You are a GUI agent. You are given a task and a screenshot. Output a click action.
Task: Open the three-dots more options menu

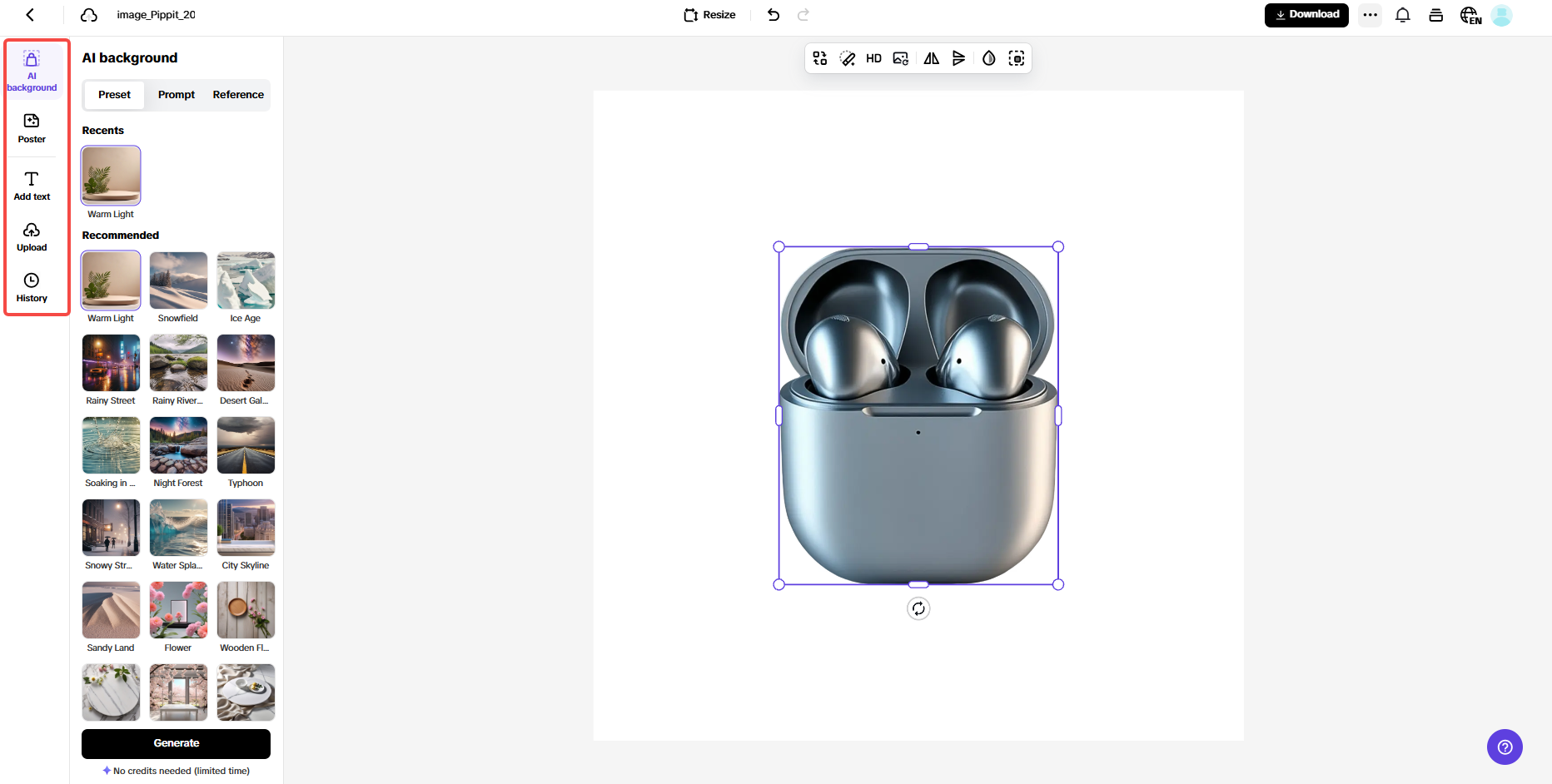[1370, 15]
